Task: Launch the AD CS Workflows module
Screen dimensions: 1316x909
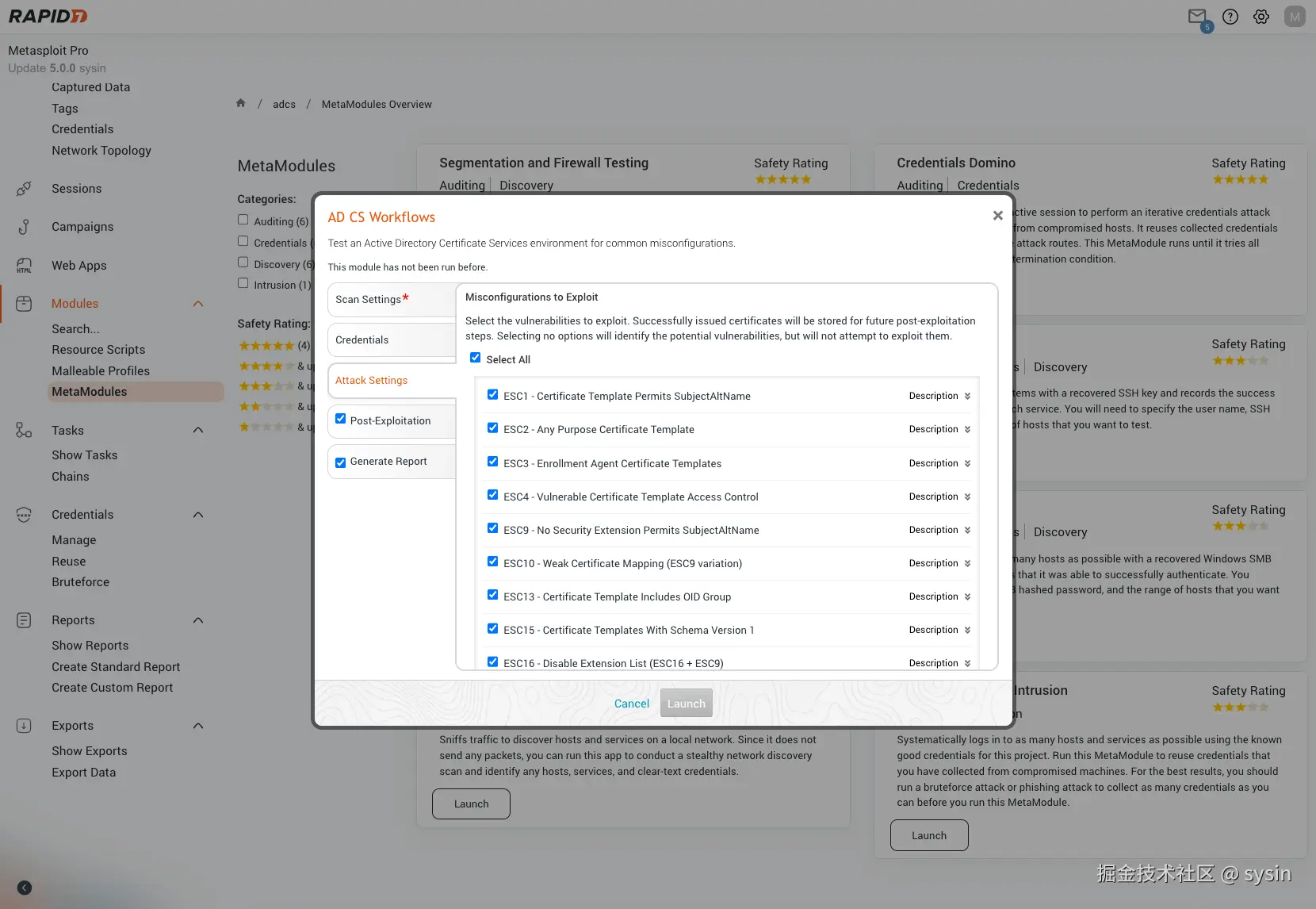Action: coord(686,703)
